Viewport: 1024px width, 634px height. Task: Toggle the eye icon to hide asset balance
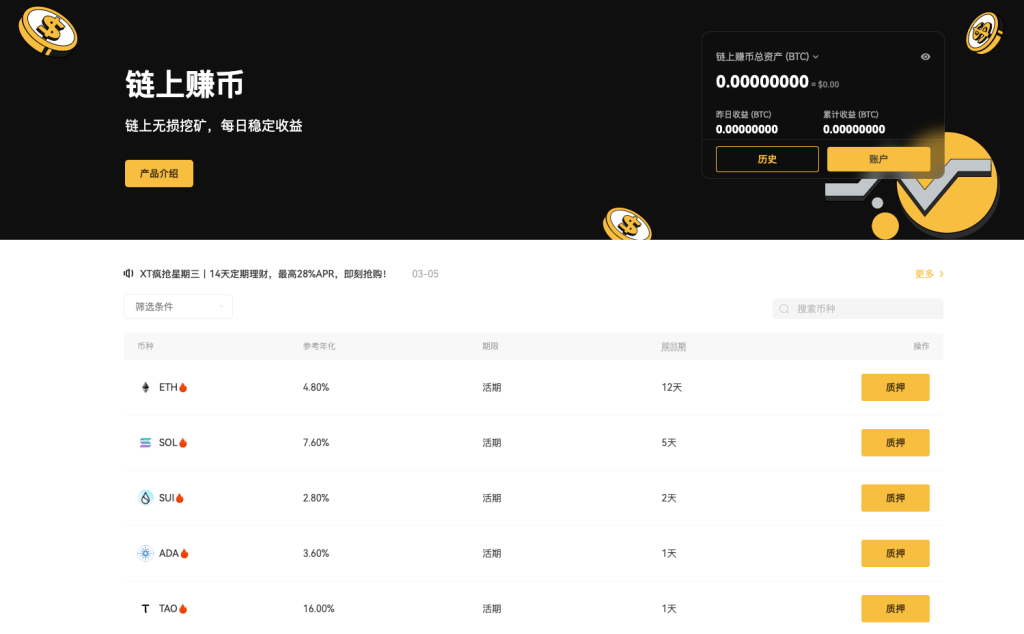925,57
